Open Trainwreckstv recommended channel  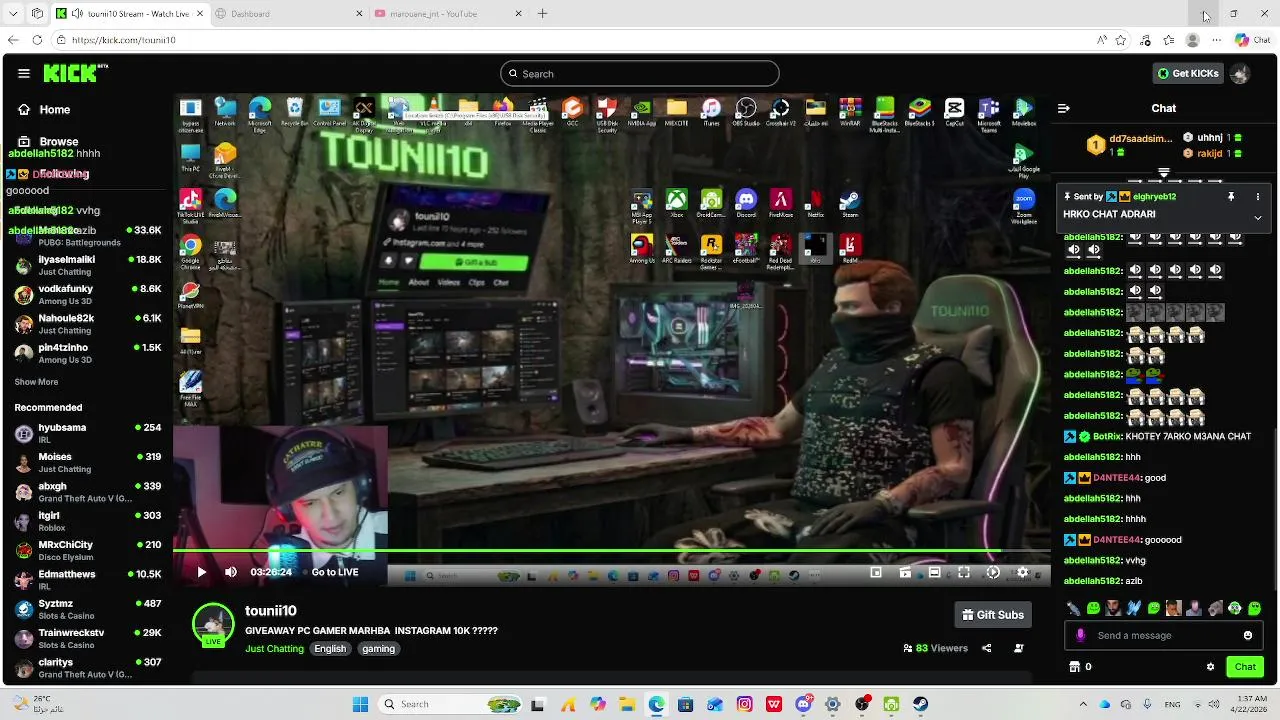88,638
